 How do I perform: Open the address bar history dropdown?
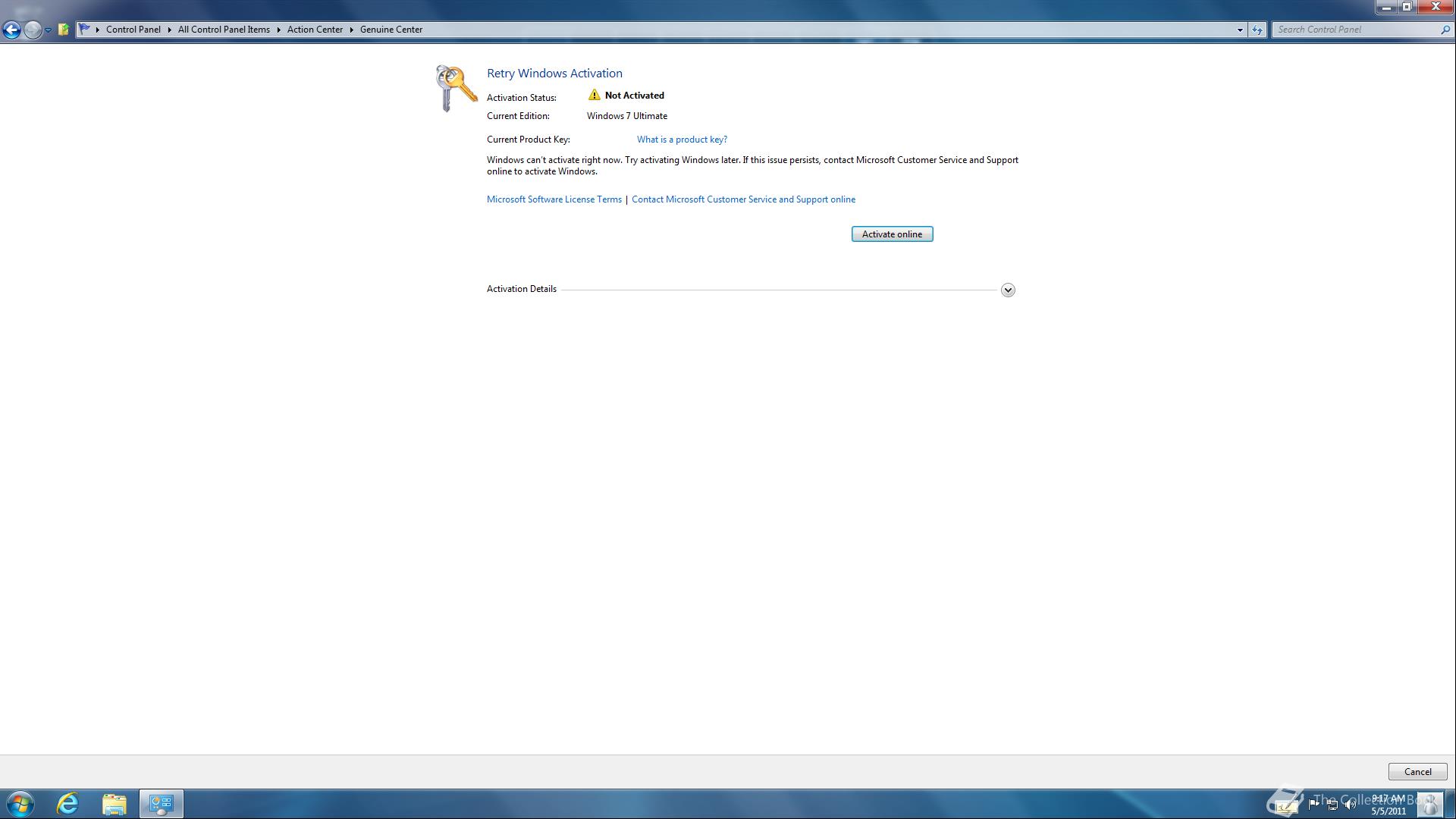[x=1240, y=30]
